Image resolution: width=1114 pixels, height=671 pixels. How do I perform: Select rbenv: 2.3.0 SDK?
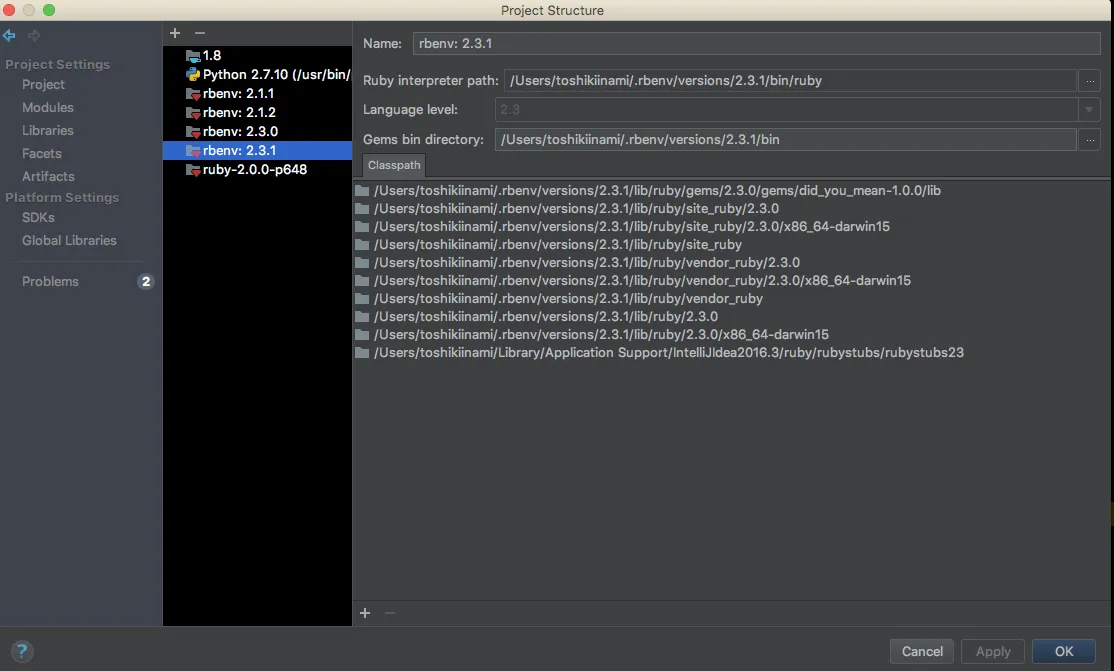(x=257, y=131)
